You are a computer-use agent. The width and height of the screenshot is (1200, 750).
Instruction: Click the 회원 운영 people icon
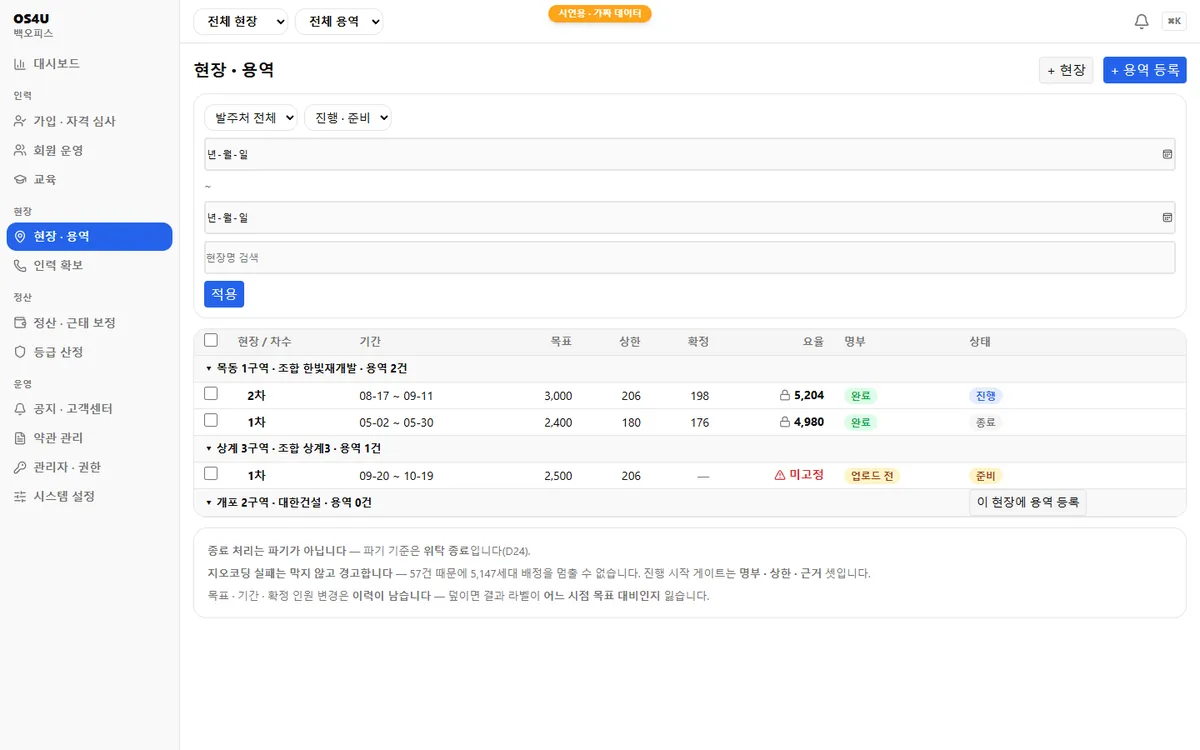tap(20, 150)
